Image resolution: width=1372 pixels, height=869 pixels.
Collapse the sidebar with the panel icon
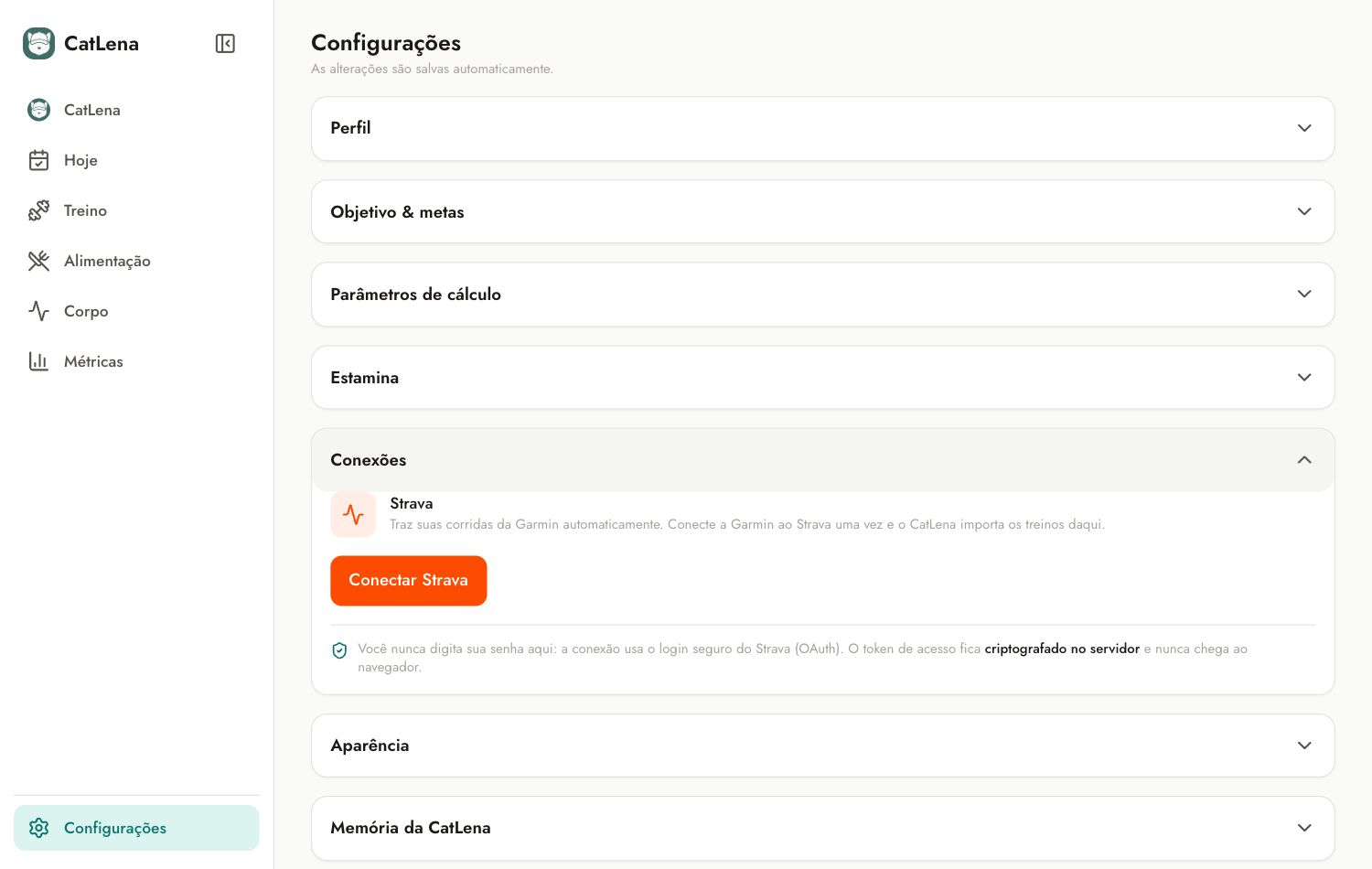225,43
